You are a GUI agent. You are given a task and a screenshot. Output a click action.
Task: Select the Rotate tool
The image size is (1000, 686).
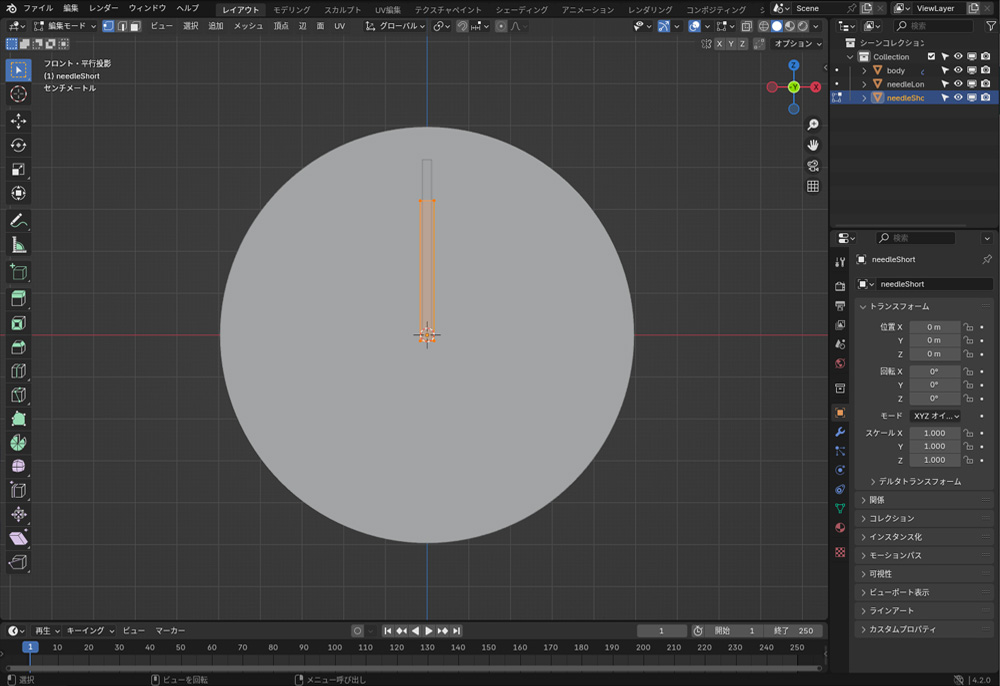click(x=18, y=145)
